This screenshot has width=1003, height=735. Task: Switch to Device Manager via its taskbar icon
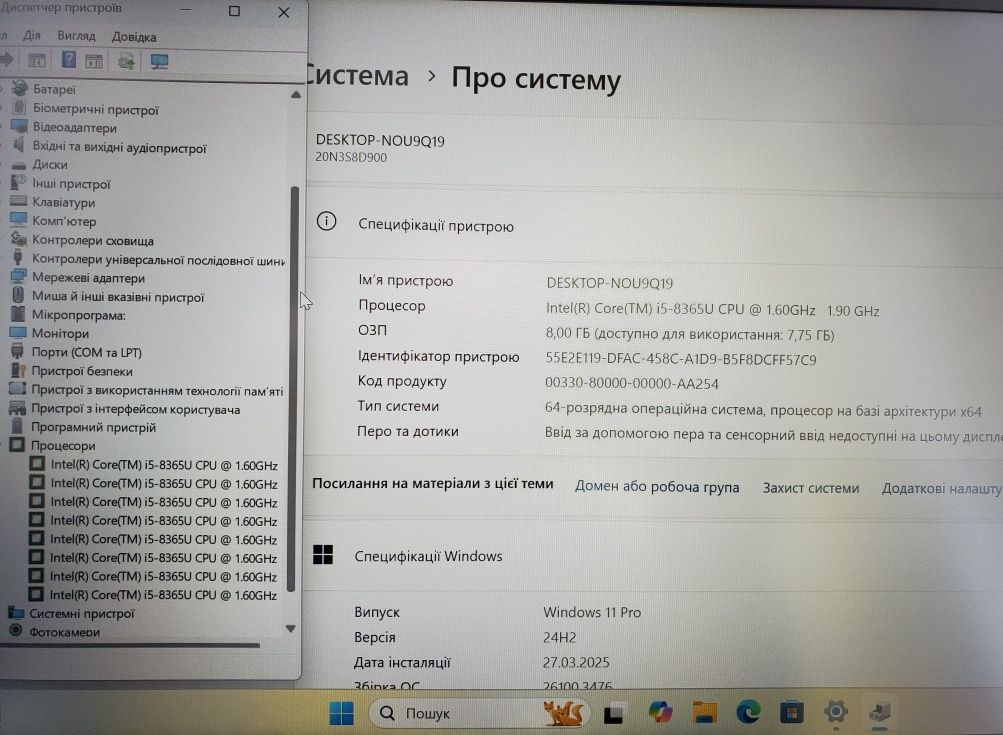pyautogui.click(x=880, y=711)
